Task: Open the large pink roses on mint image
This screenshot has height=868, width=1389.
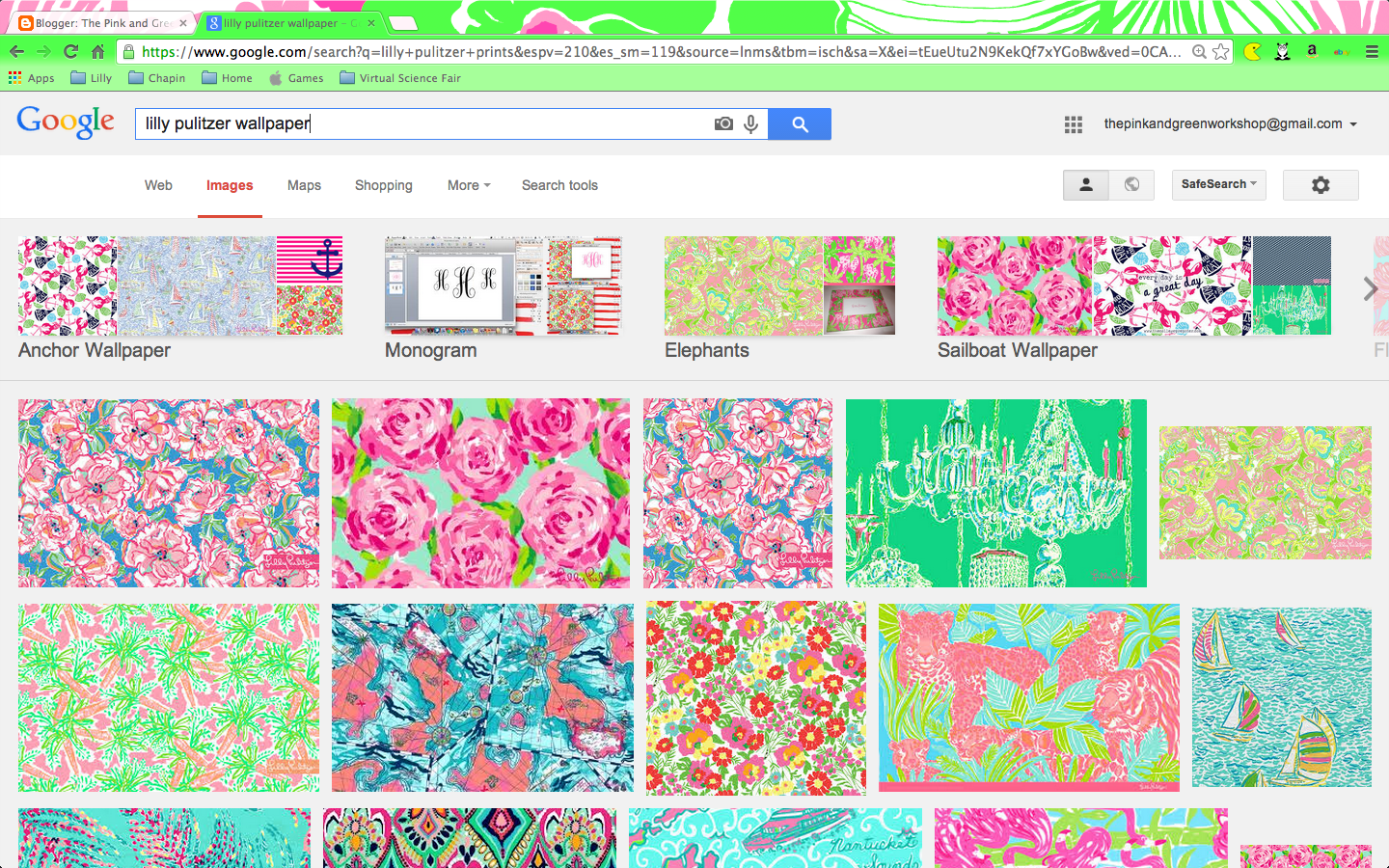Action: coord(480,494)
